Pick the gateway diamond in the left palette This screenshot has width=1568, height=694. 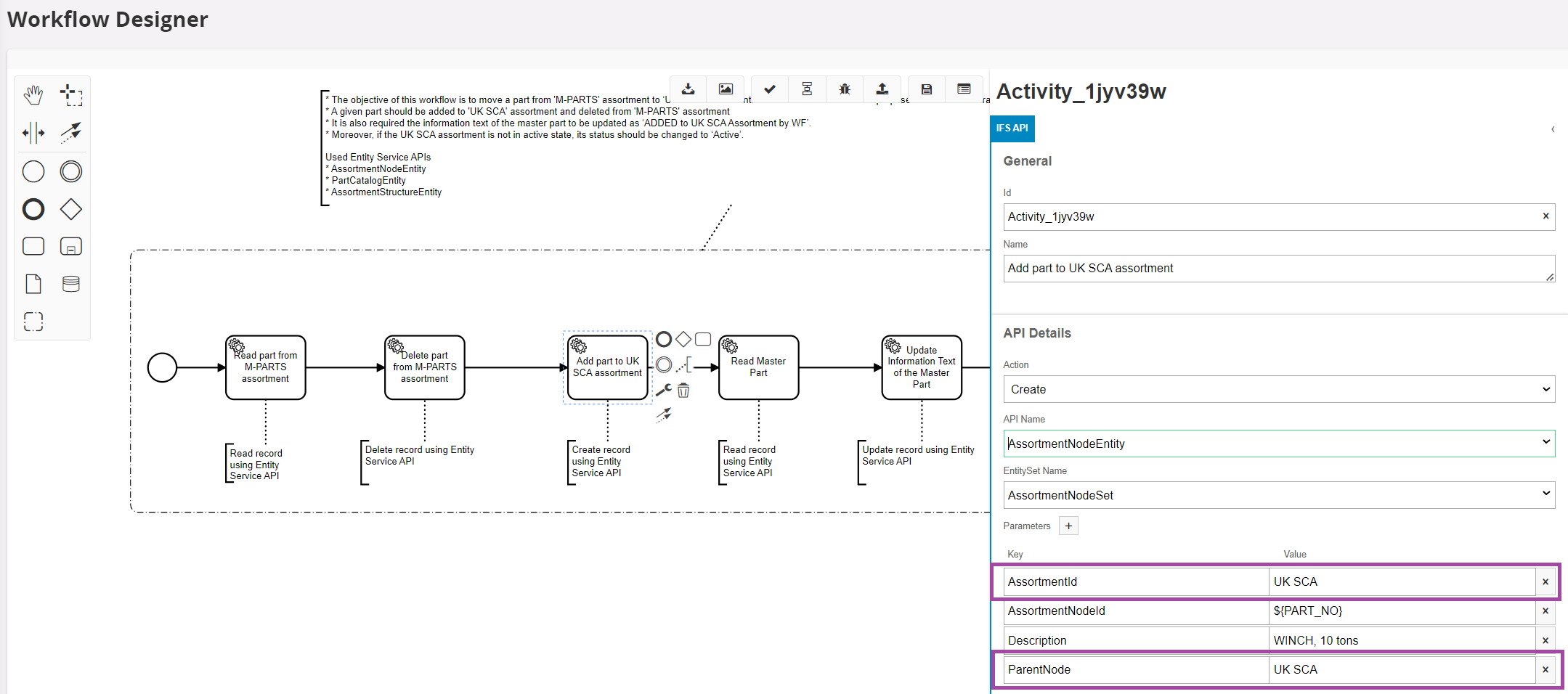[x=71, y=209]
